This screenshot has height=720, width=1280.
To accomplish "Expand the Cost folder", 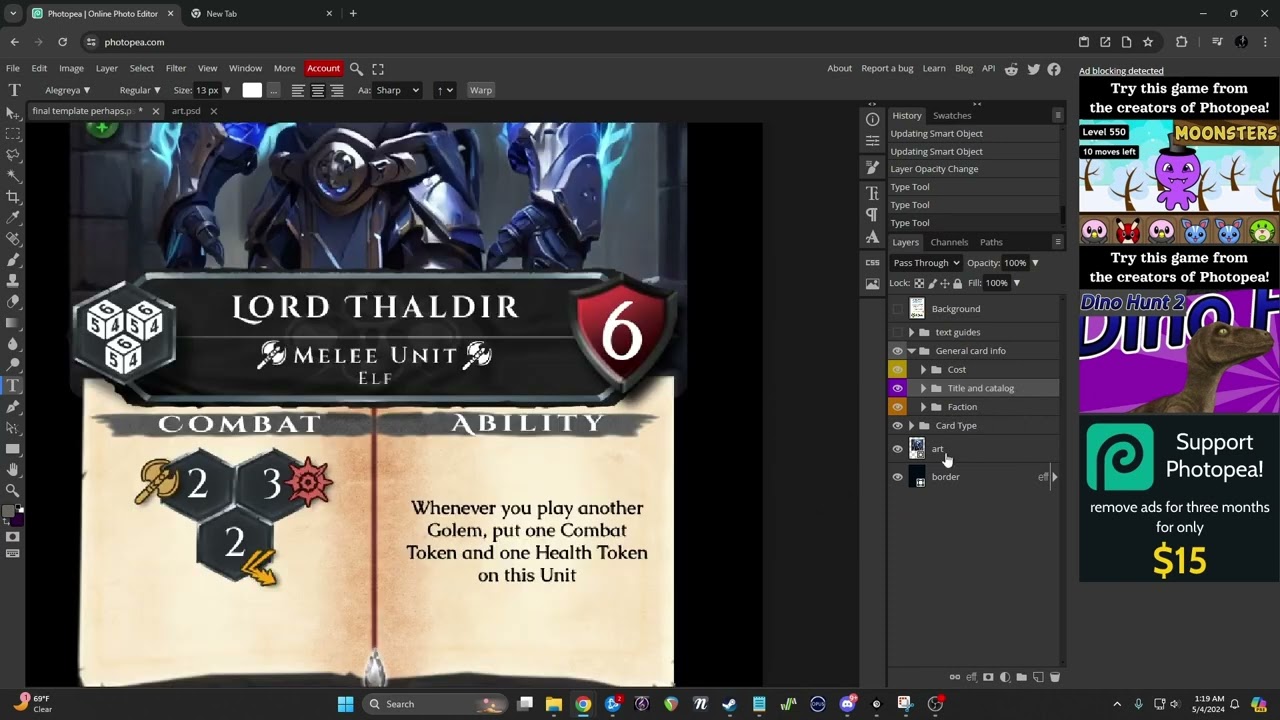I will click(x=923, y=370).
